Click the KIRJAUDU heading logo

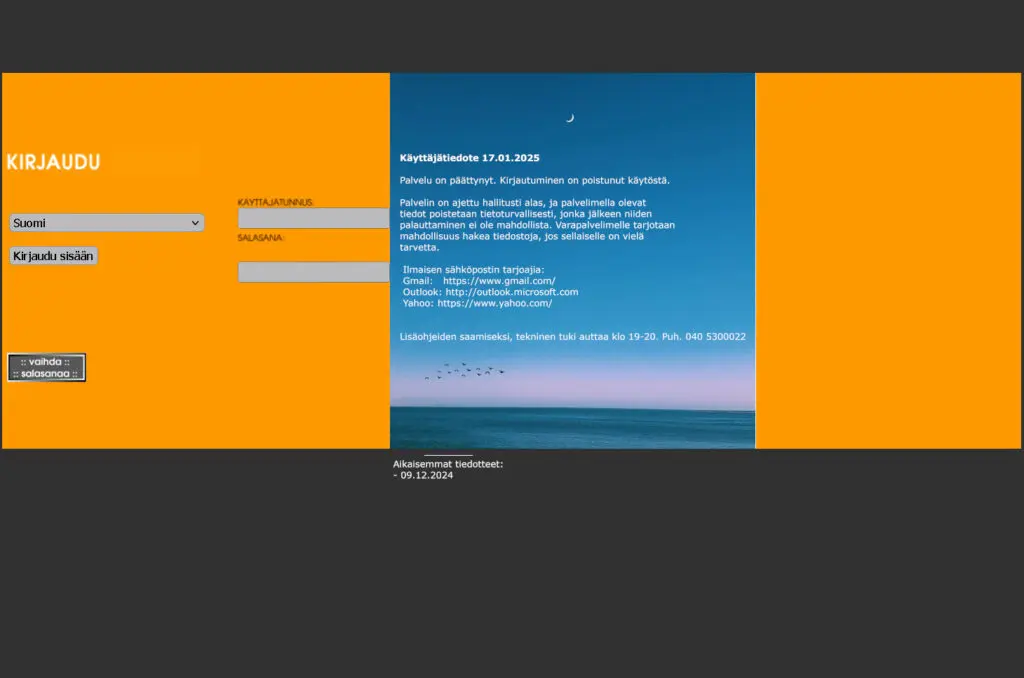pyautogui.click(x=53, y=162)
